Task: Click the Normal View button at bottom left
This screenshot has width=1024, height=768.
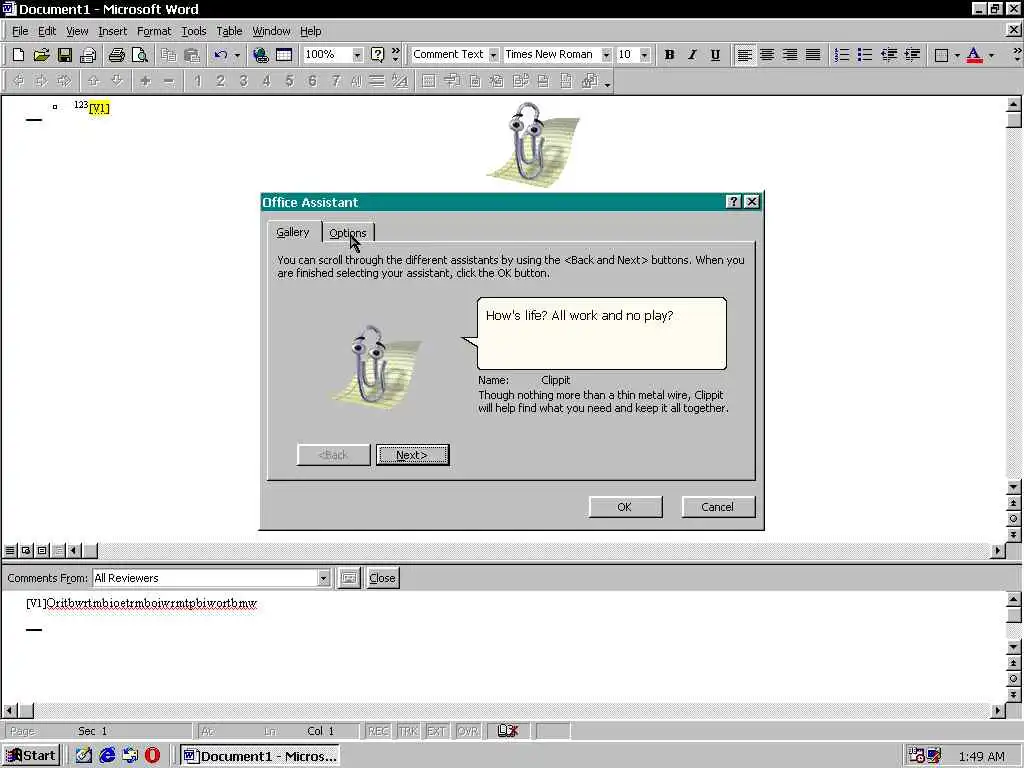Action: 10,551
